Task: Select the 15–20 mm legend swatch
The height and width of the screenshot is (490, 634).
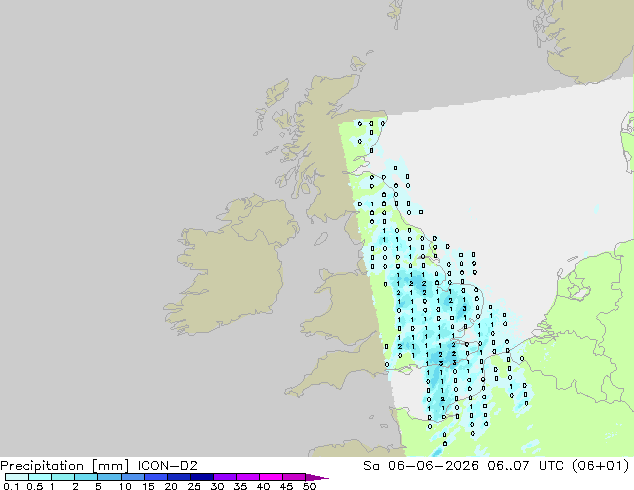Action: tap(156, 477)
